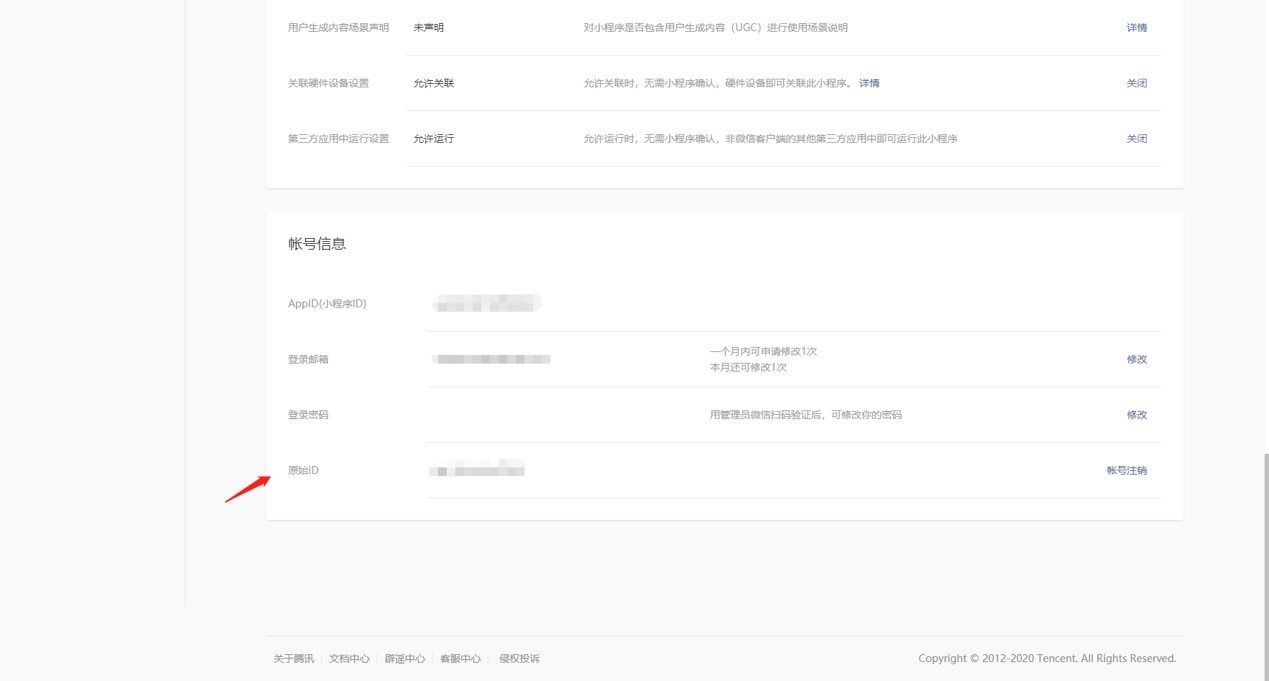
Task: Go to 文档中心 in the footer
Action: click(x=349, y=659)
